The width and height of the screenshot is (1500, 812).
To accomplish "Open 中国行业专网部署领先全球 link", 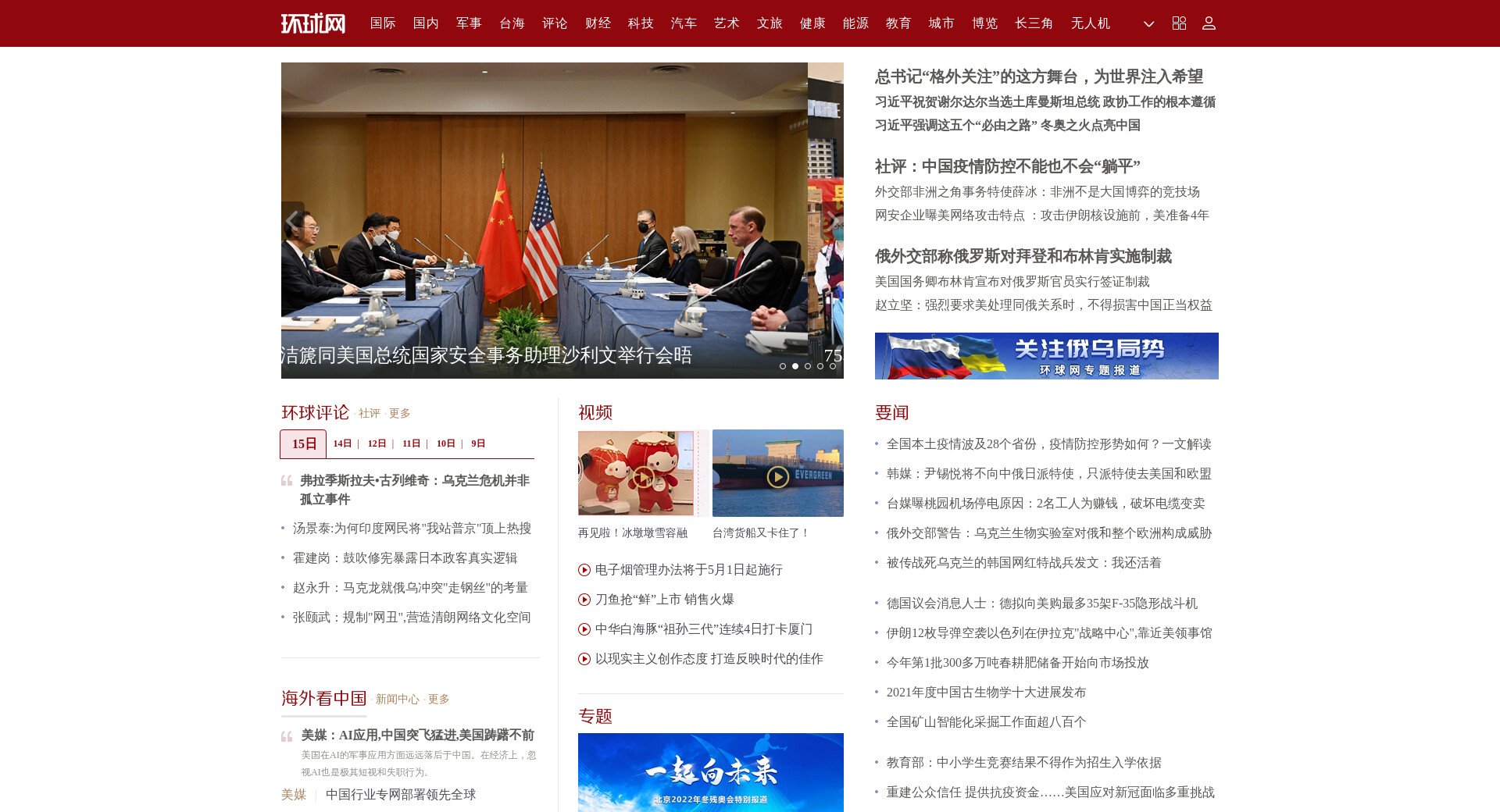I will (401, 795).
